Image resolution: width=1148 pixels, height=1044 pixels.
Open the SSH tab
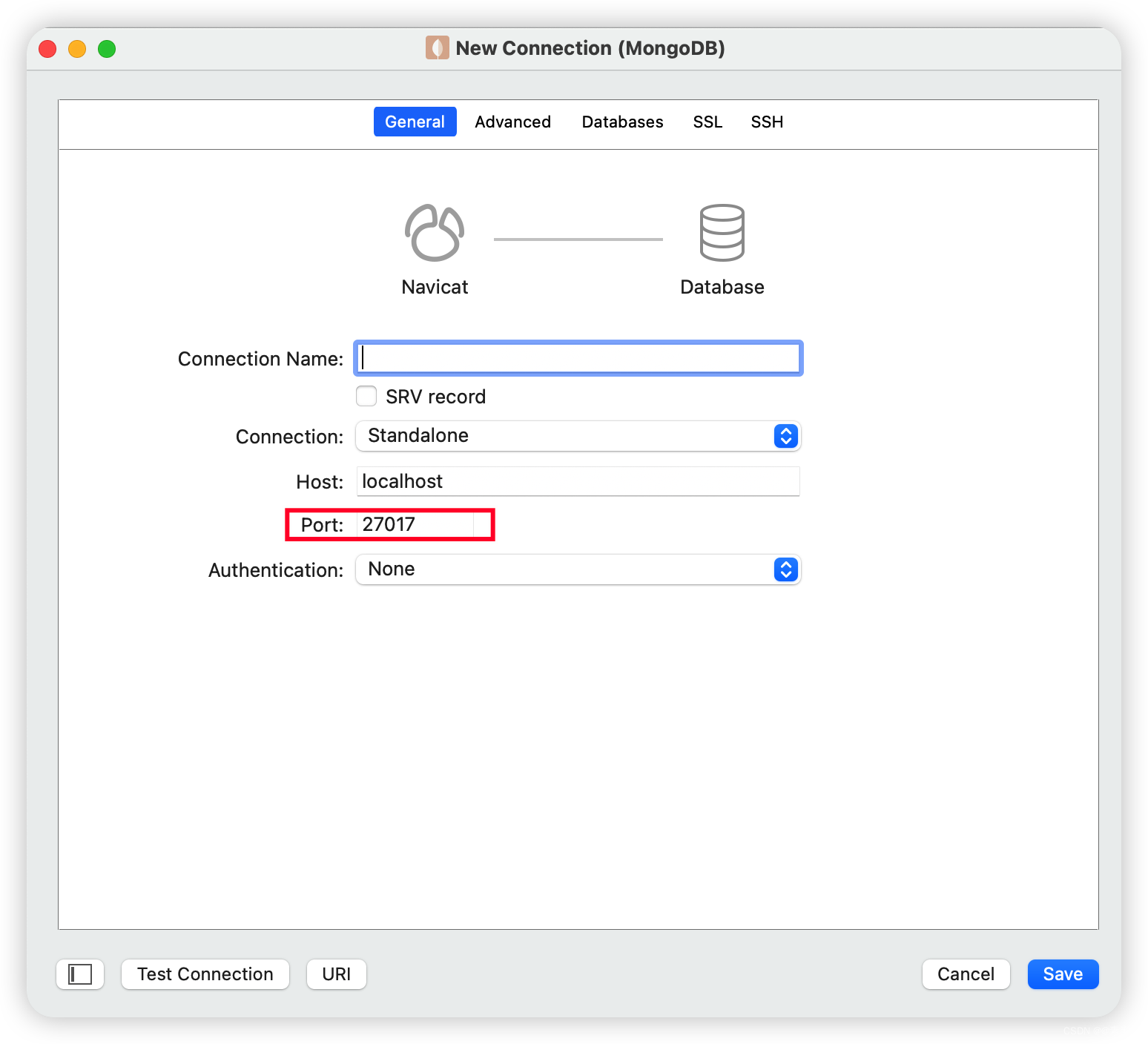tap(768, 122)
